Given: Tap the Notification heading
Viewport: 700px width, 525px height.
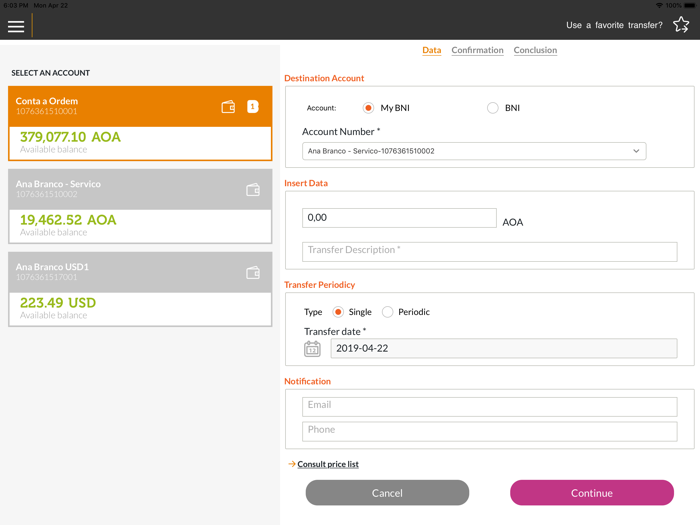Looking at the screenshot, I should click(308, 381).
